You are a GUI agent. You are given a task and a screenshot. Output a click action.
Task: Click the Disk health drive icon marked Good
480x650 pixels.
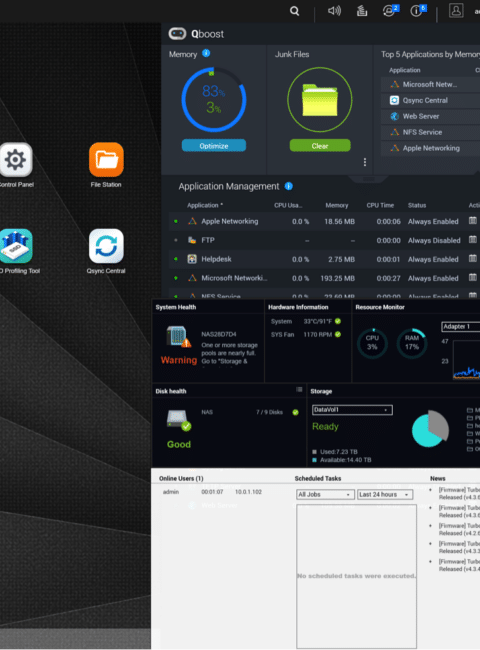pyautogui.click(x=179, y=420)
